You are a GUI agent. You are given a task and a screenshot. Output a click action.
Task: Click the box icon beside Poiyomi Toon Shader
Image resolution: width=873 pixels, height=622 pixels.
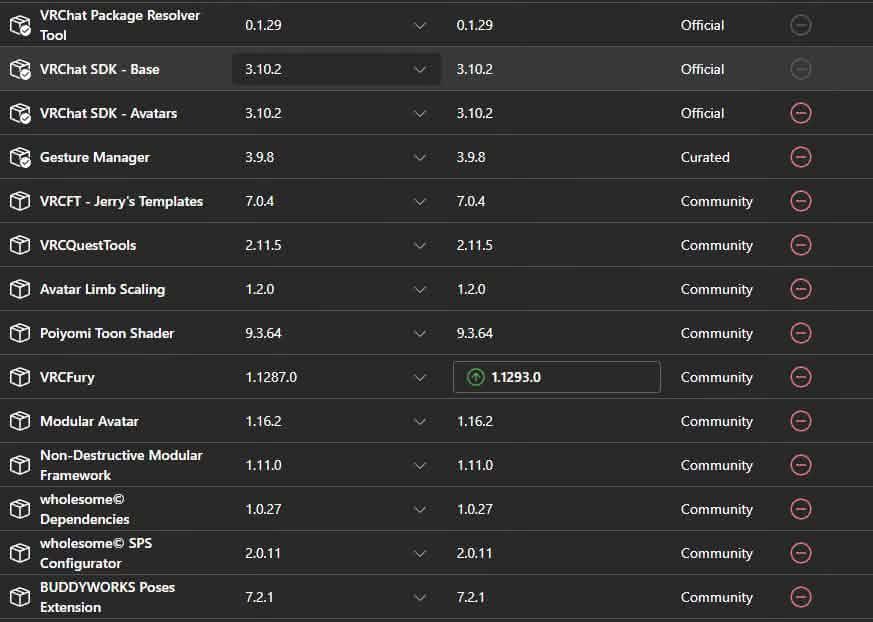[20, 333]
